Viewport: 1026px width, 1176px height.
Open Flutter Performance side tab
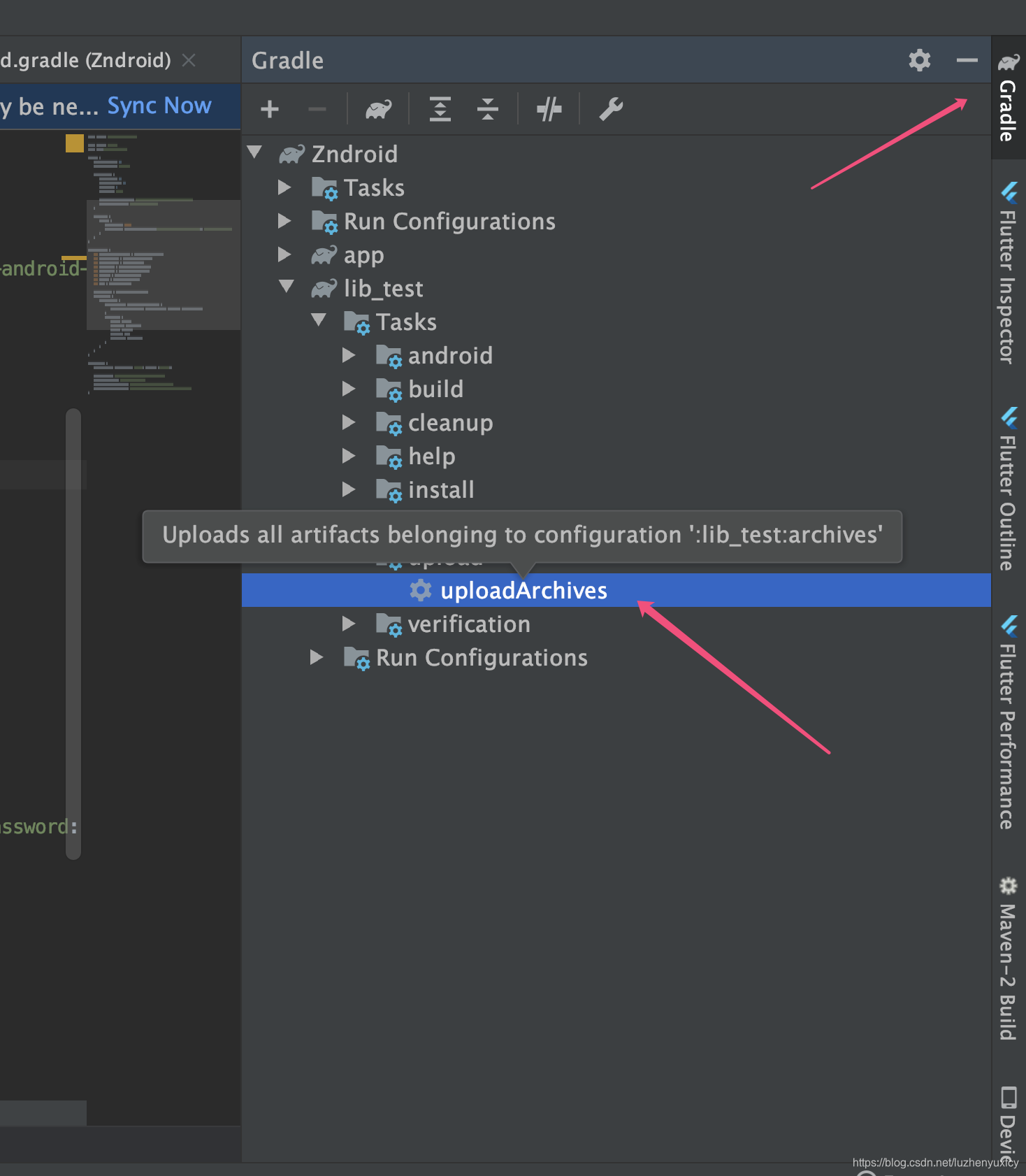pos(1008,722)
